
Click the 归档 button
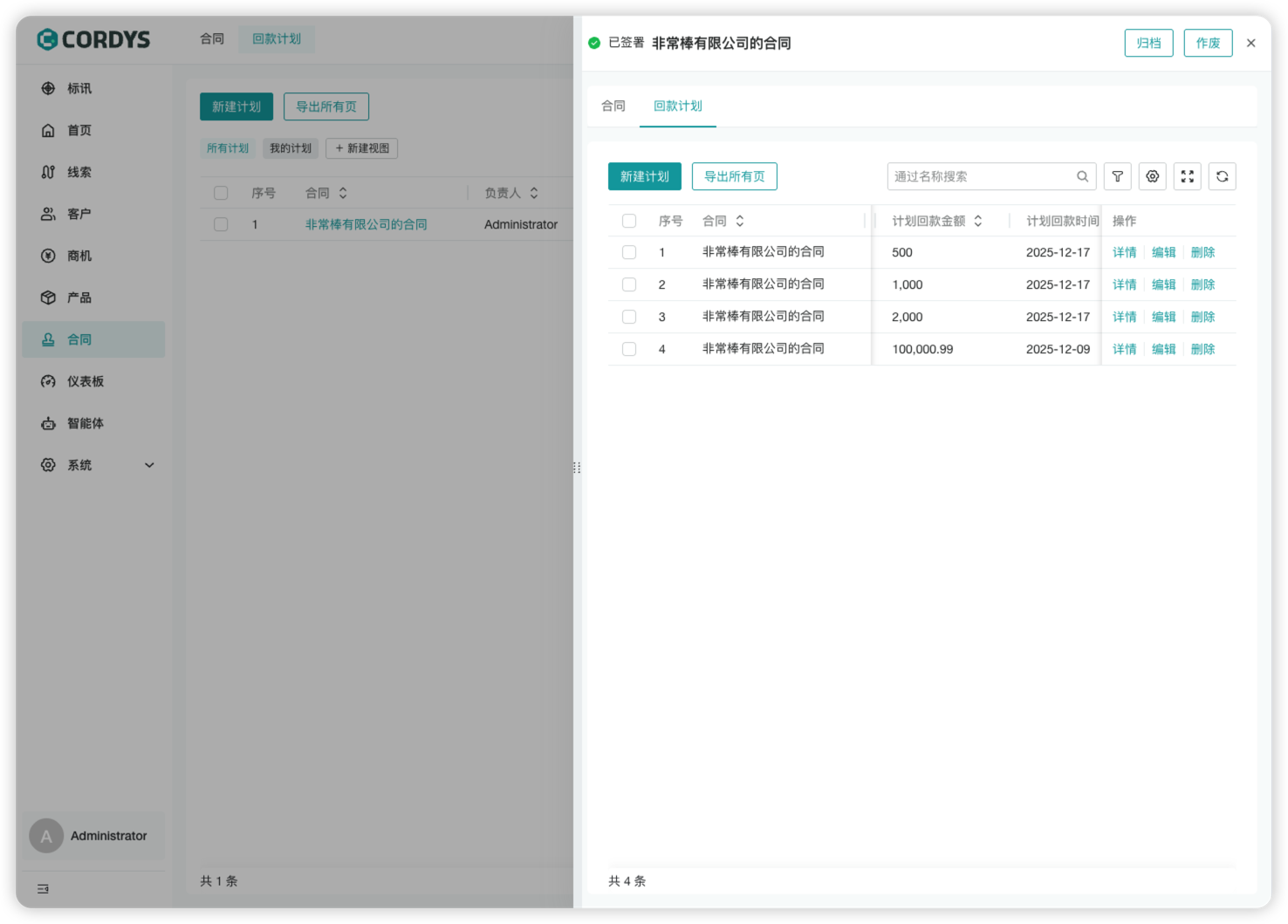1148,43
